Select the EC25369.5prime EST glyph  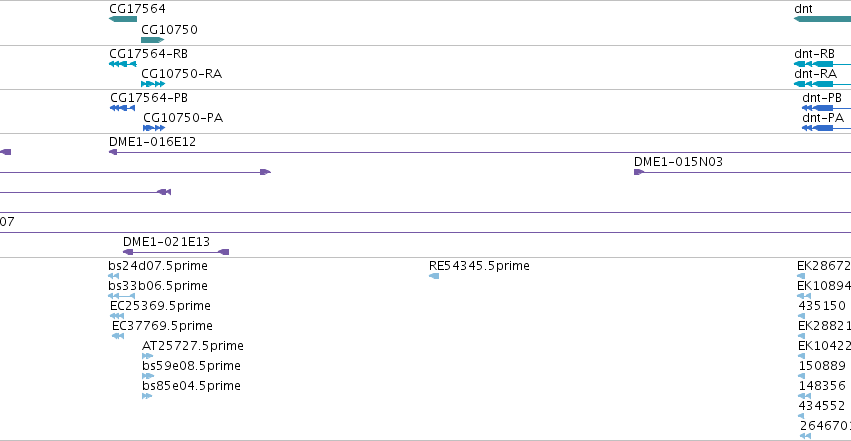[x=117, y=316]
